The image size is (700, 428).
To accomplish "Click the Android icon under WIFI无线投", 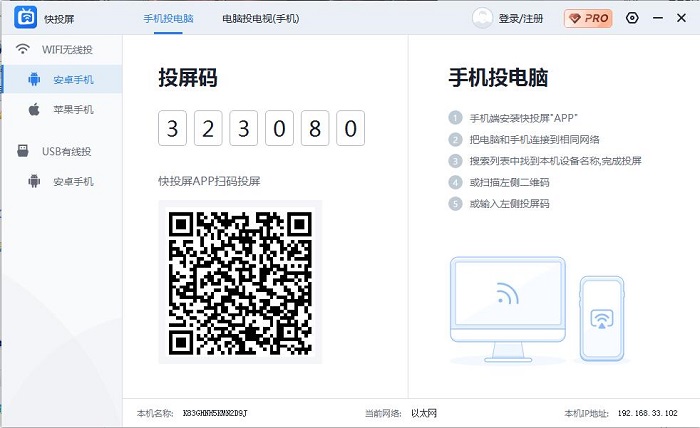I will coord(34,79).
